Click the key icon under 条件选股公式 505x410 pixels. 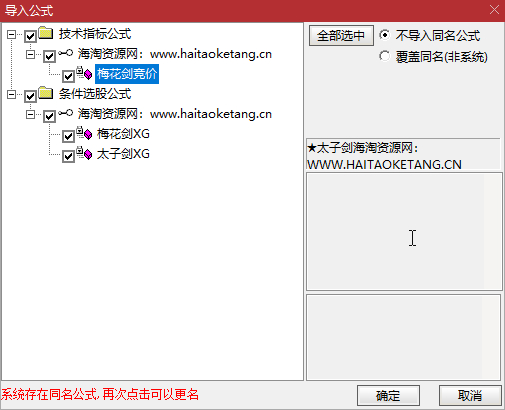click(x=66, y=113)
